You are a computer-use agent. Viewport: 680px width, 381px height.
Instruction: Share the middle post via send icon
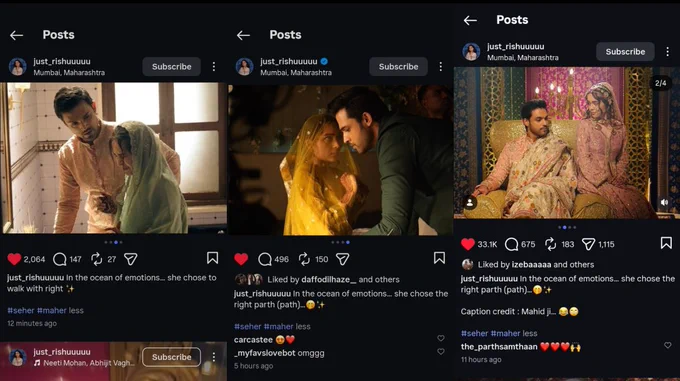[x=343, y=259]
